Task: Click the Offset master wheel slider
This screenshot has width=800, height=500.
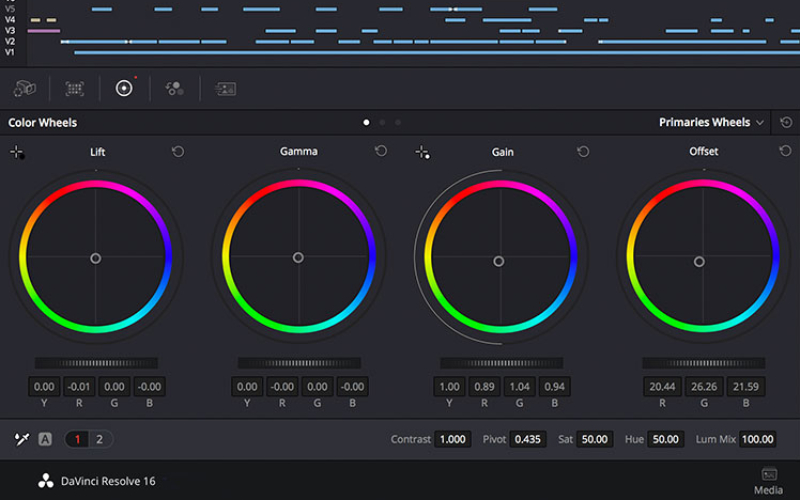Action: pos(704,363)
